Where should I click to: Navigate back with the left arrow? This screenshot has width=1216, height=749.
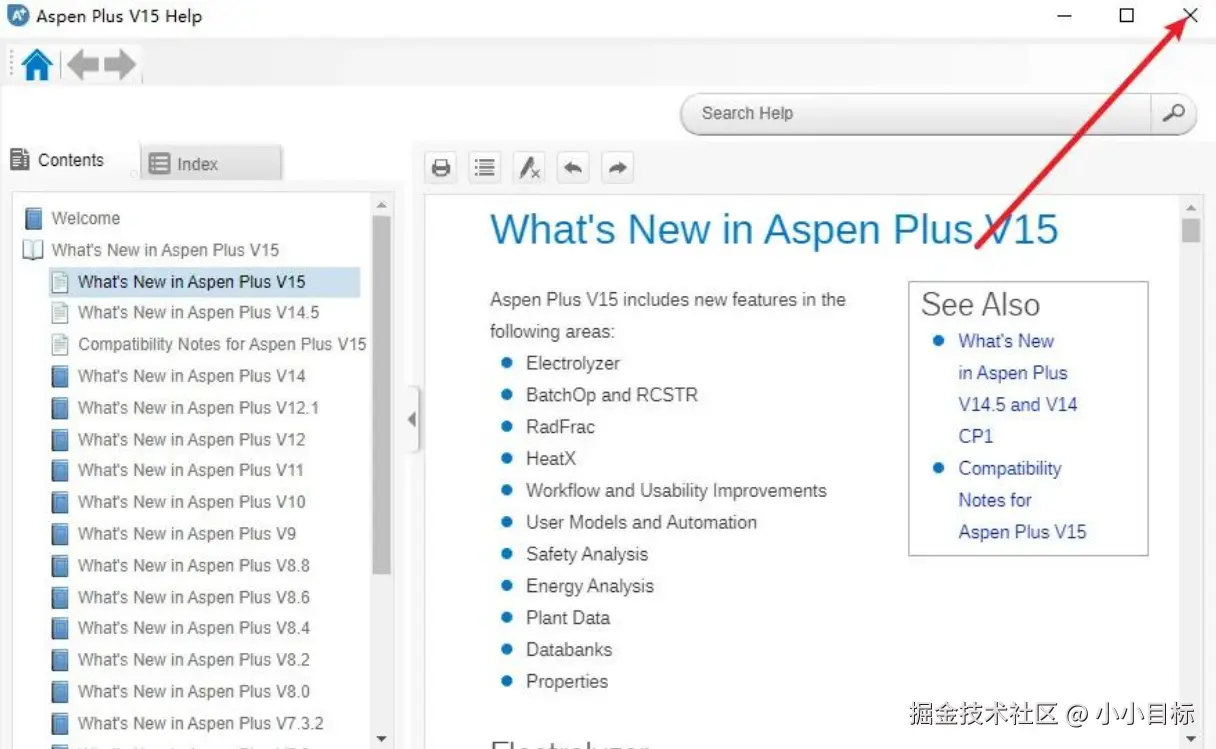[83, 65]
